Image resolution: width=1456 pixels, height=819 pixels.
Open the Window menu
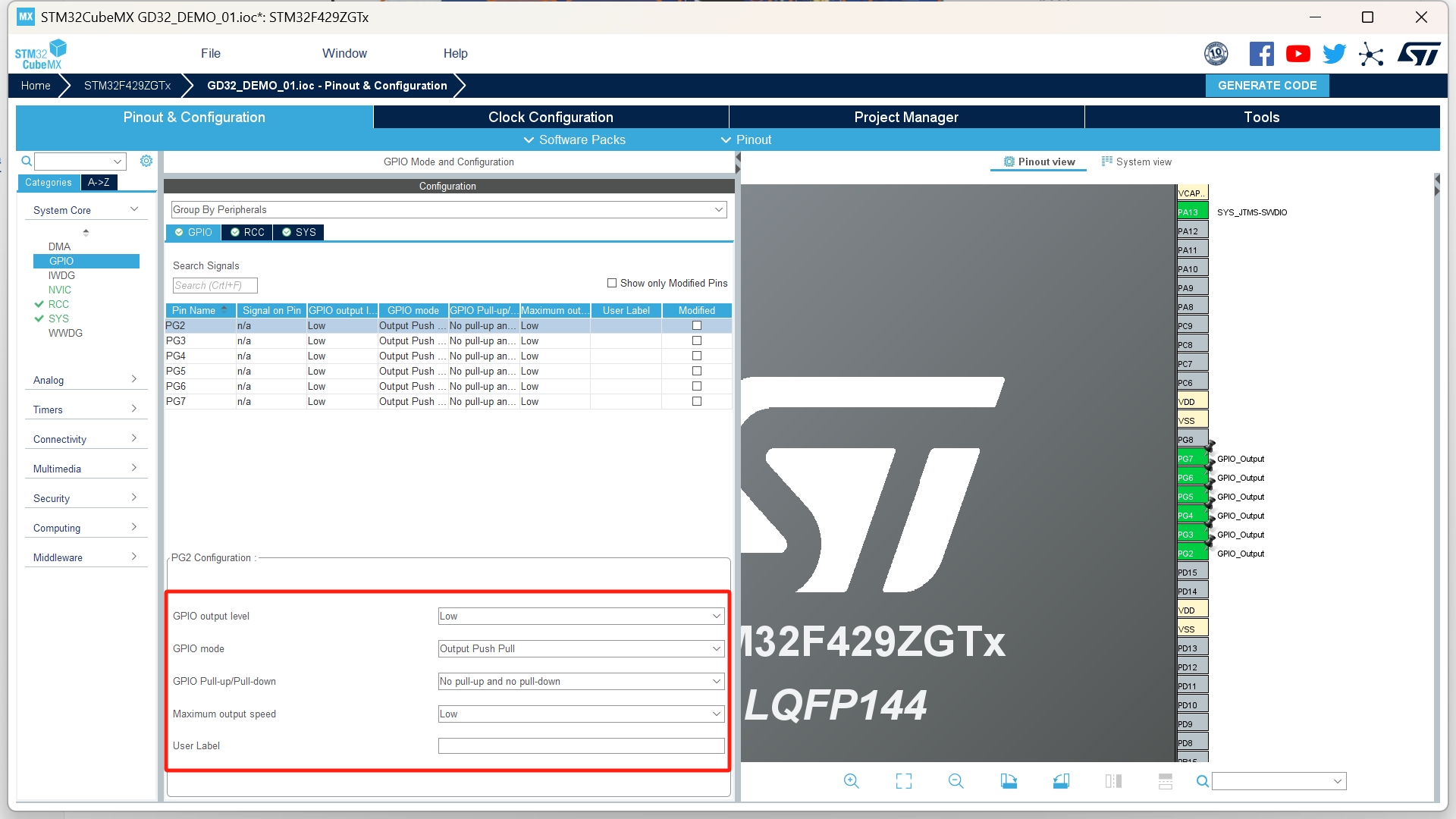pos(344,53)
